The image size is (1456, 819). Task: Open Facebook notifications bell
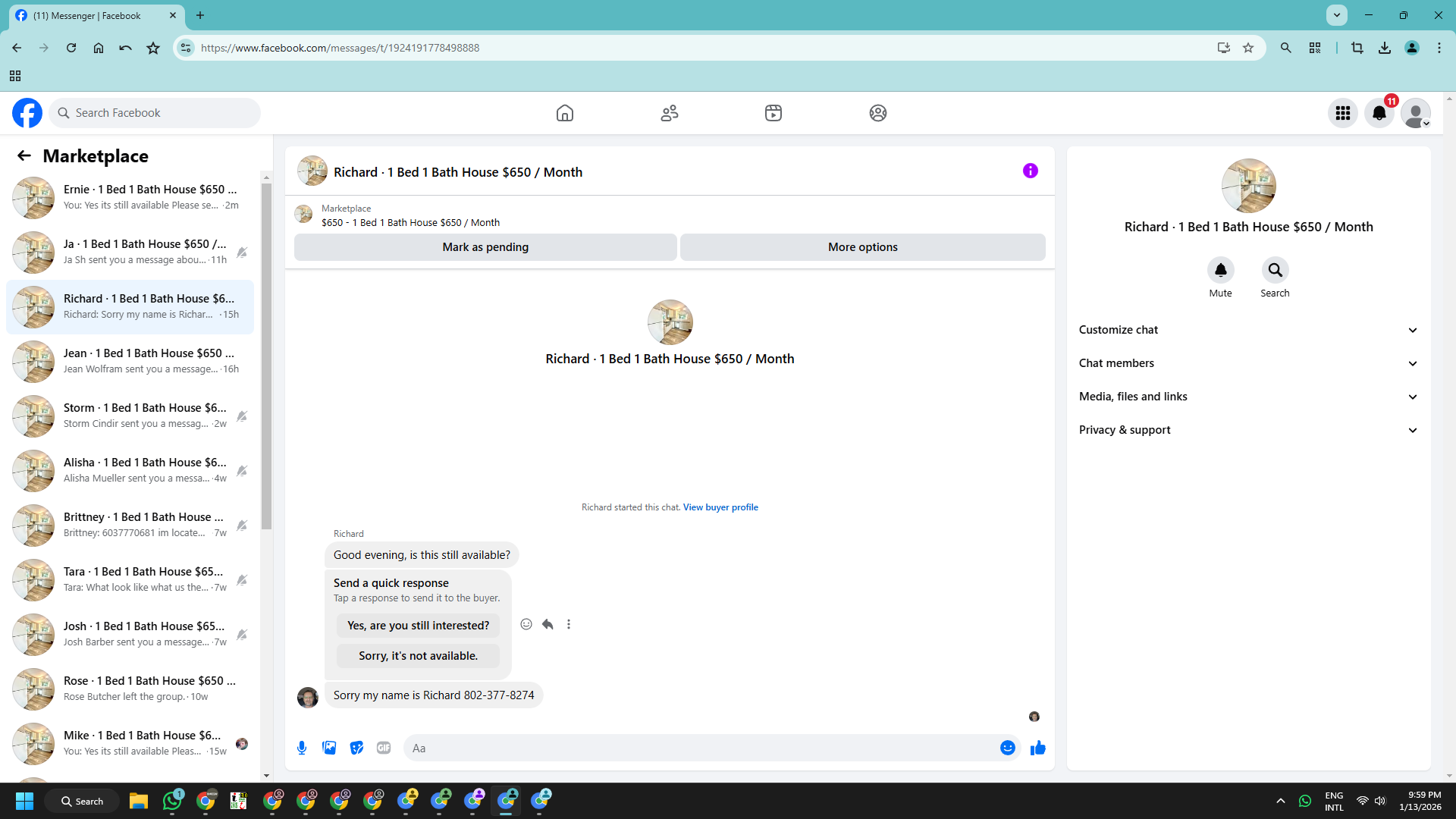1379,113
